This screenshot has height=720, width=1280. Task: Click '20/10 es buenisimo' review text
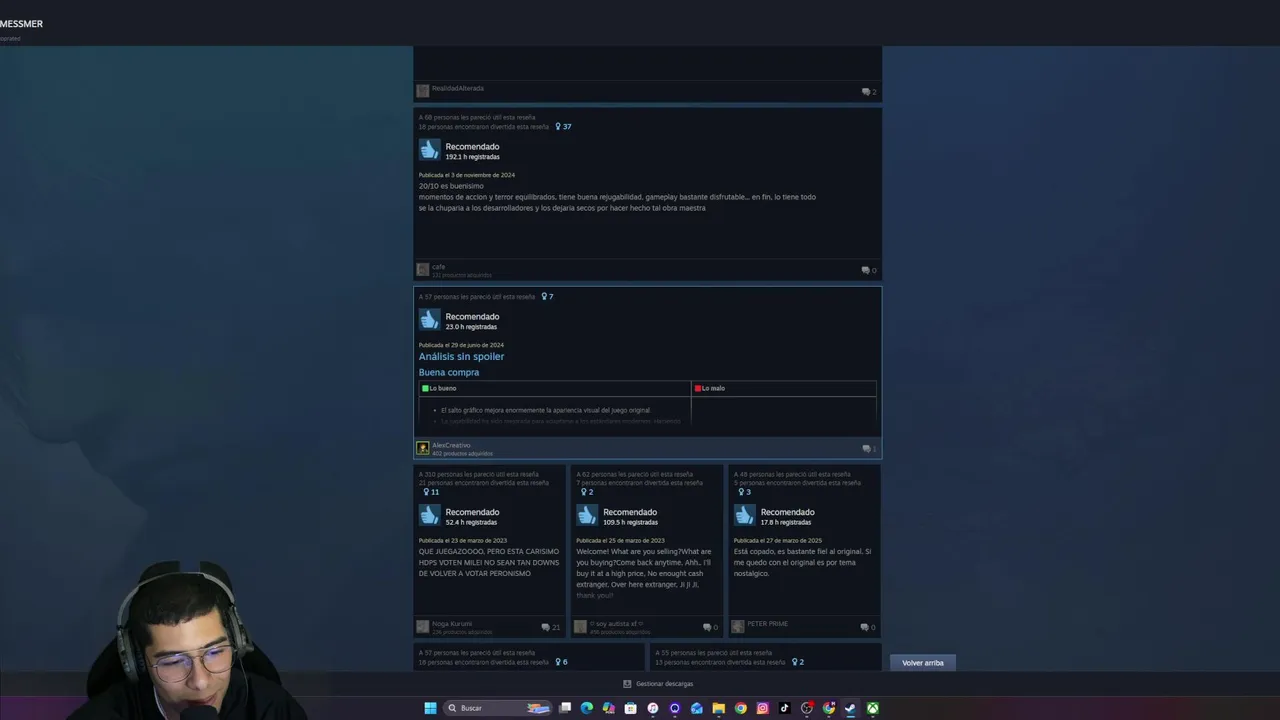pos(451,186)
